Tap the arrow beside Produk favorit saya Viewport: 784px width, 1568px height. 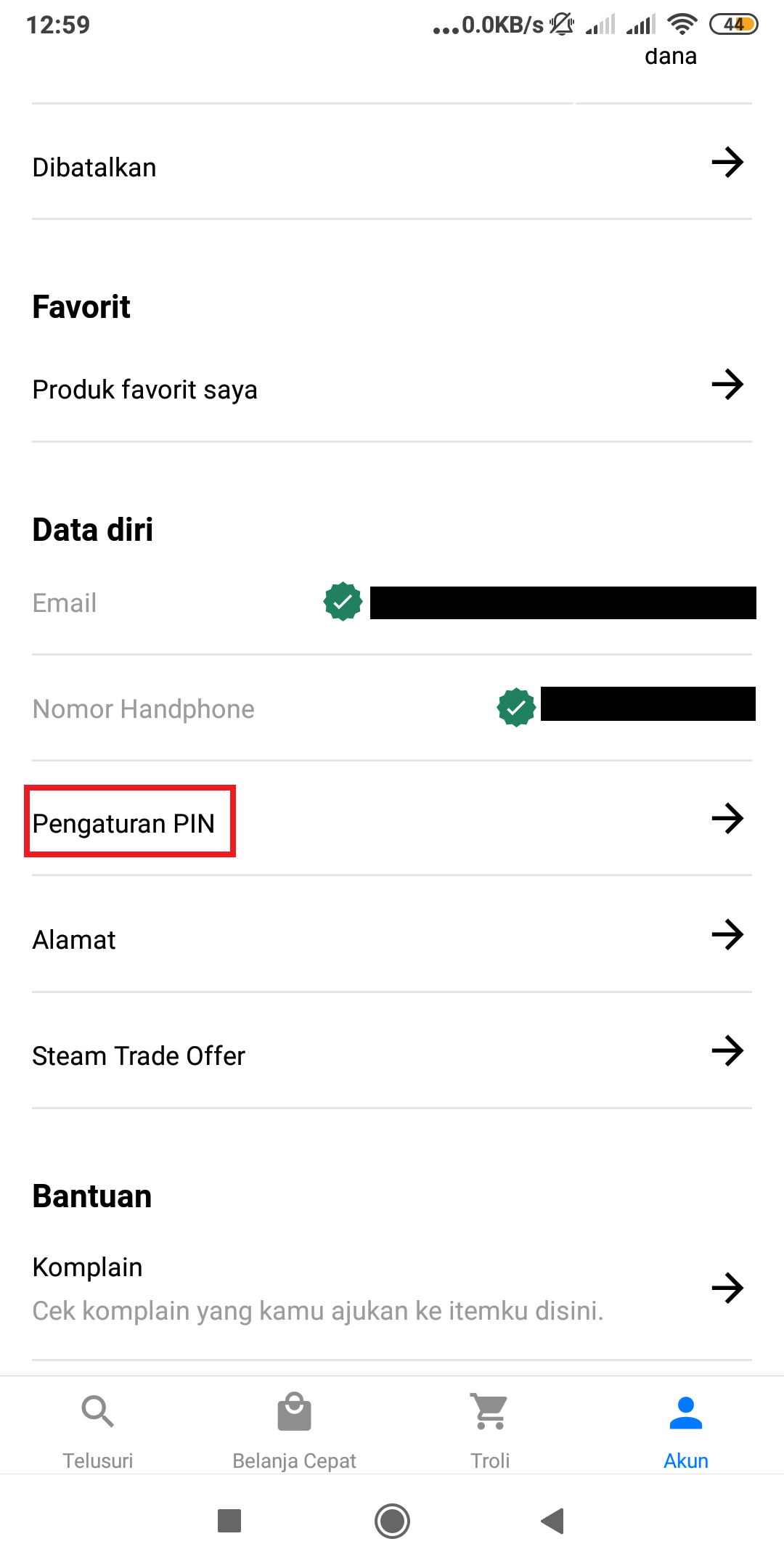point(727,384)
